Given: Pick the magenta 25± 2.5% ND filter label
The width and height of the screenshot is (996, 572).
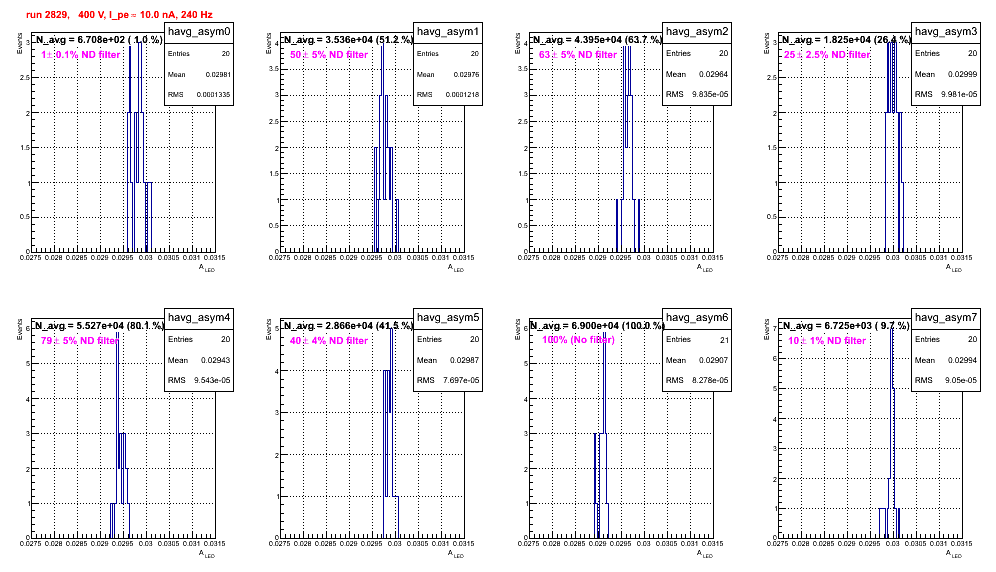Looking at the screenshot, I should coord(827,55).
